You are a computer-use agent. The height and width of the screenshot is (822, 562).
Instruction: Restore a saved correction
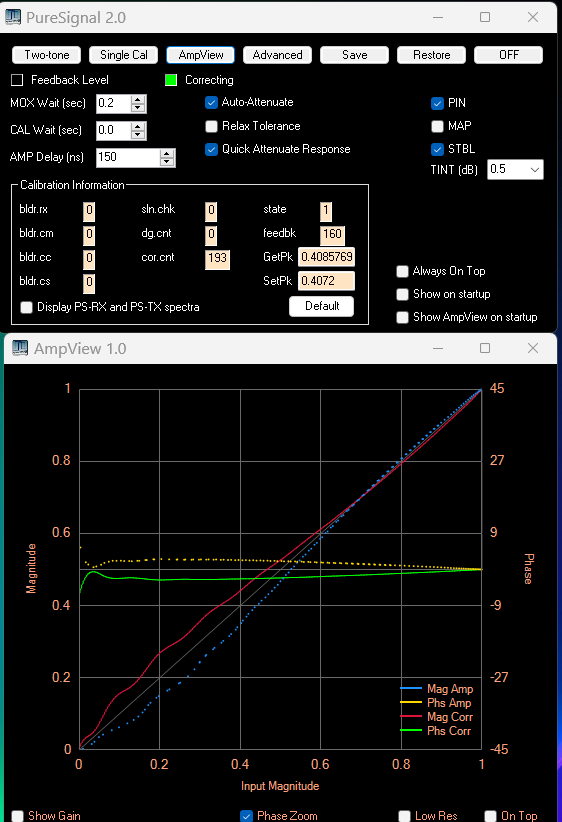click(431, 55)
